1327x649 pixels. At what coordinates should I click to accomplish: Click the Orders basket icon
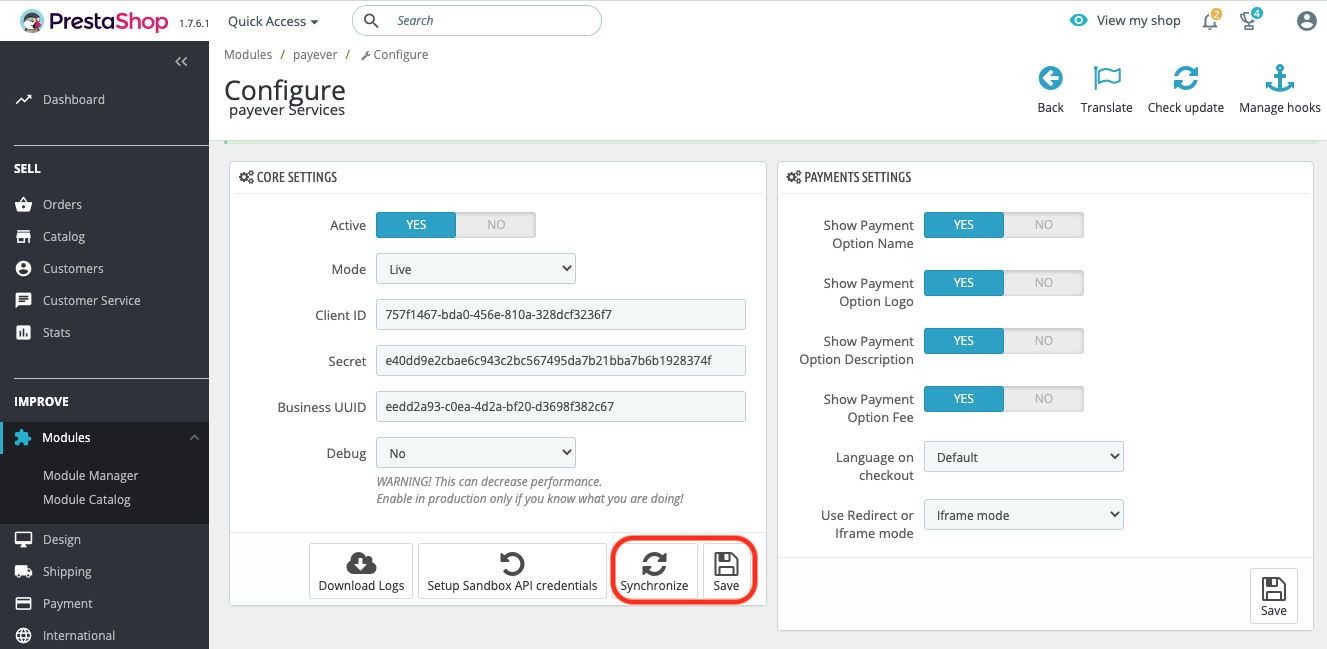tap(23, 205)
